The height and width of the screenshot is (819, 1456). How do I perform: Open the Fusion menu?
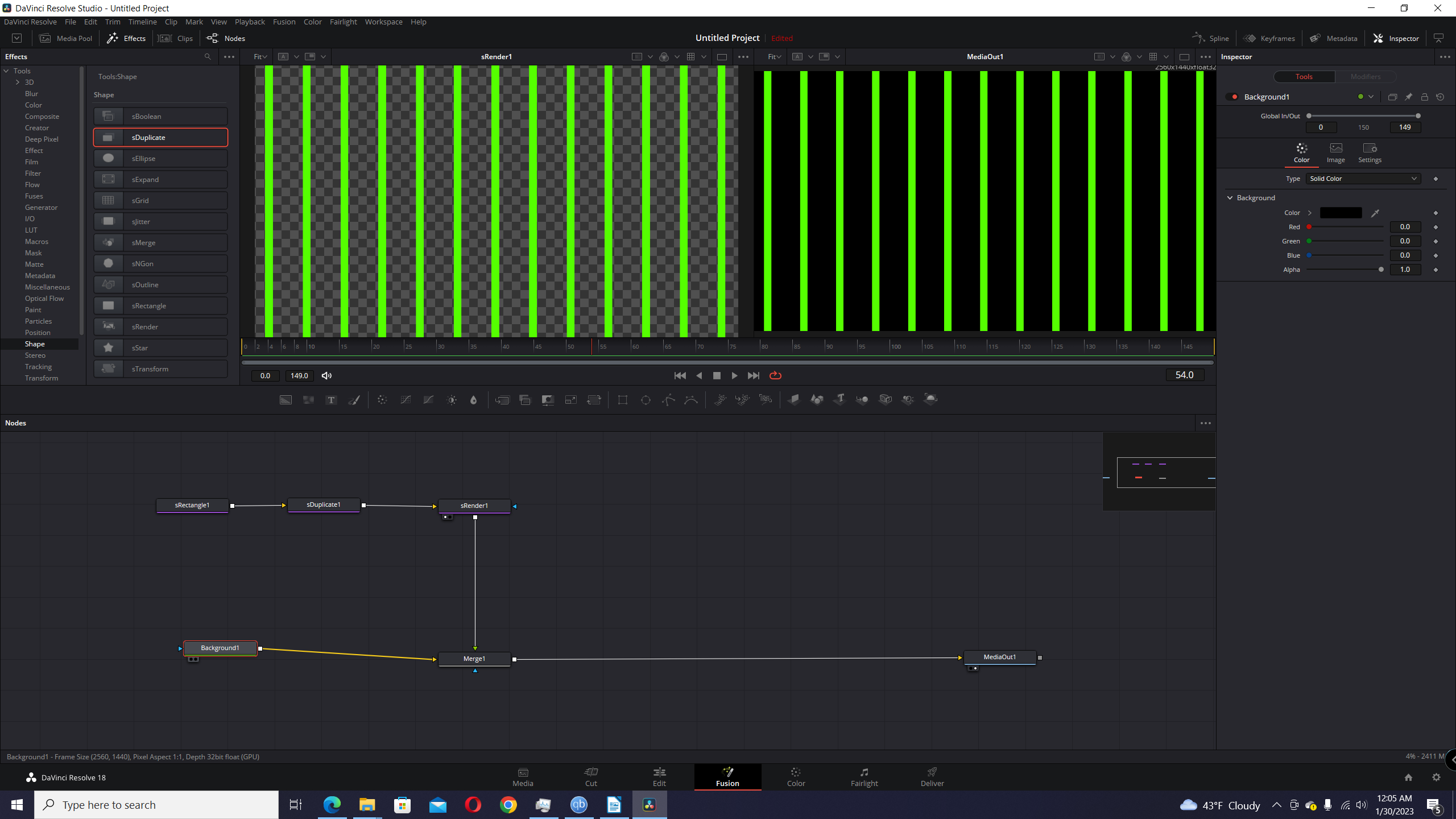pos(284,22)
